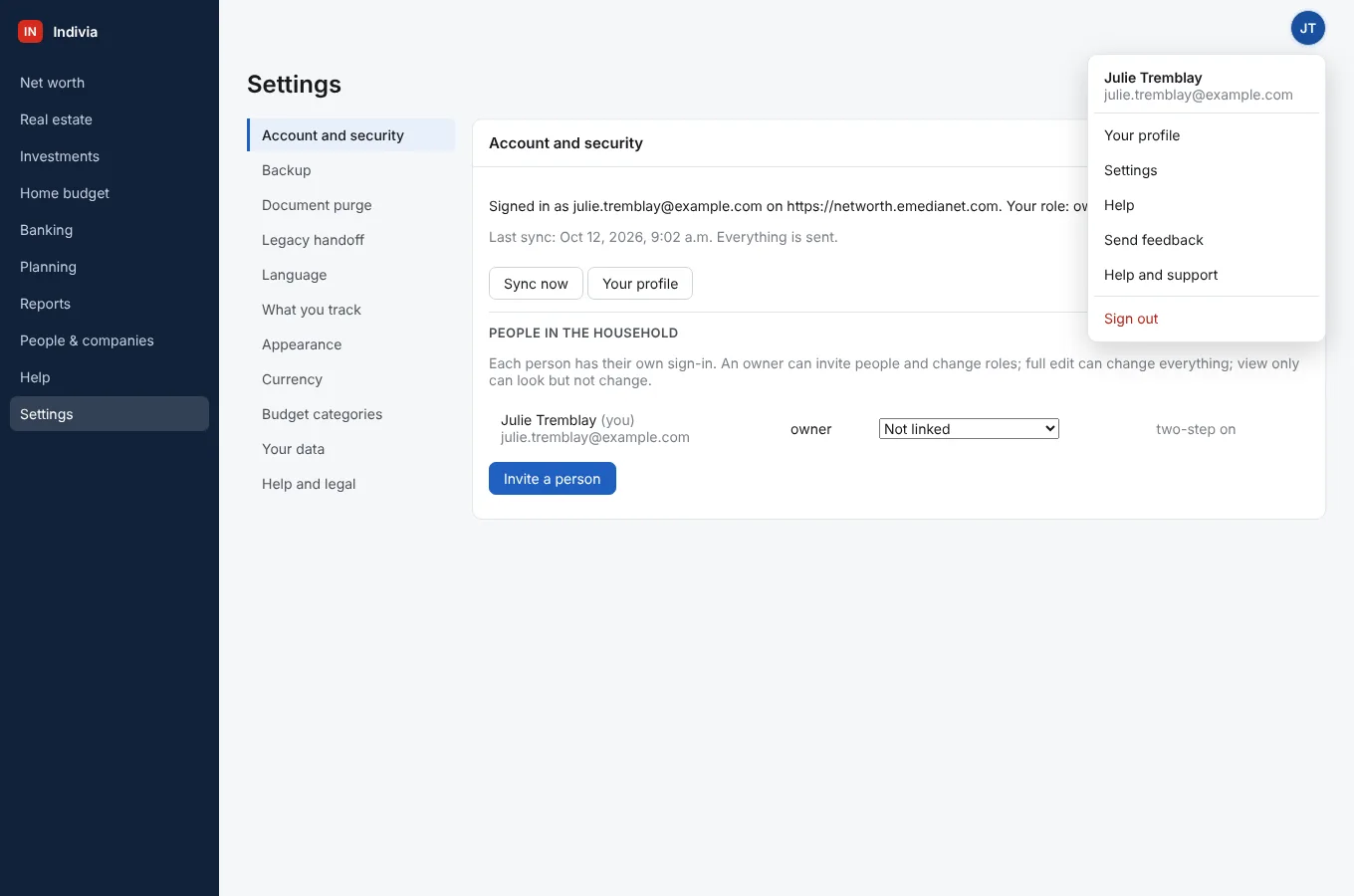1354x896 pixels.
Task: Select Help in user dropdown menu
Action: click(1207, 205)
